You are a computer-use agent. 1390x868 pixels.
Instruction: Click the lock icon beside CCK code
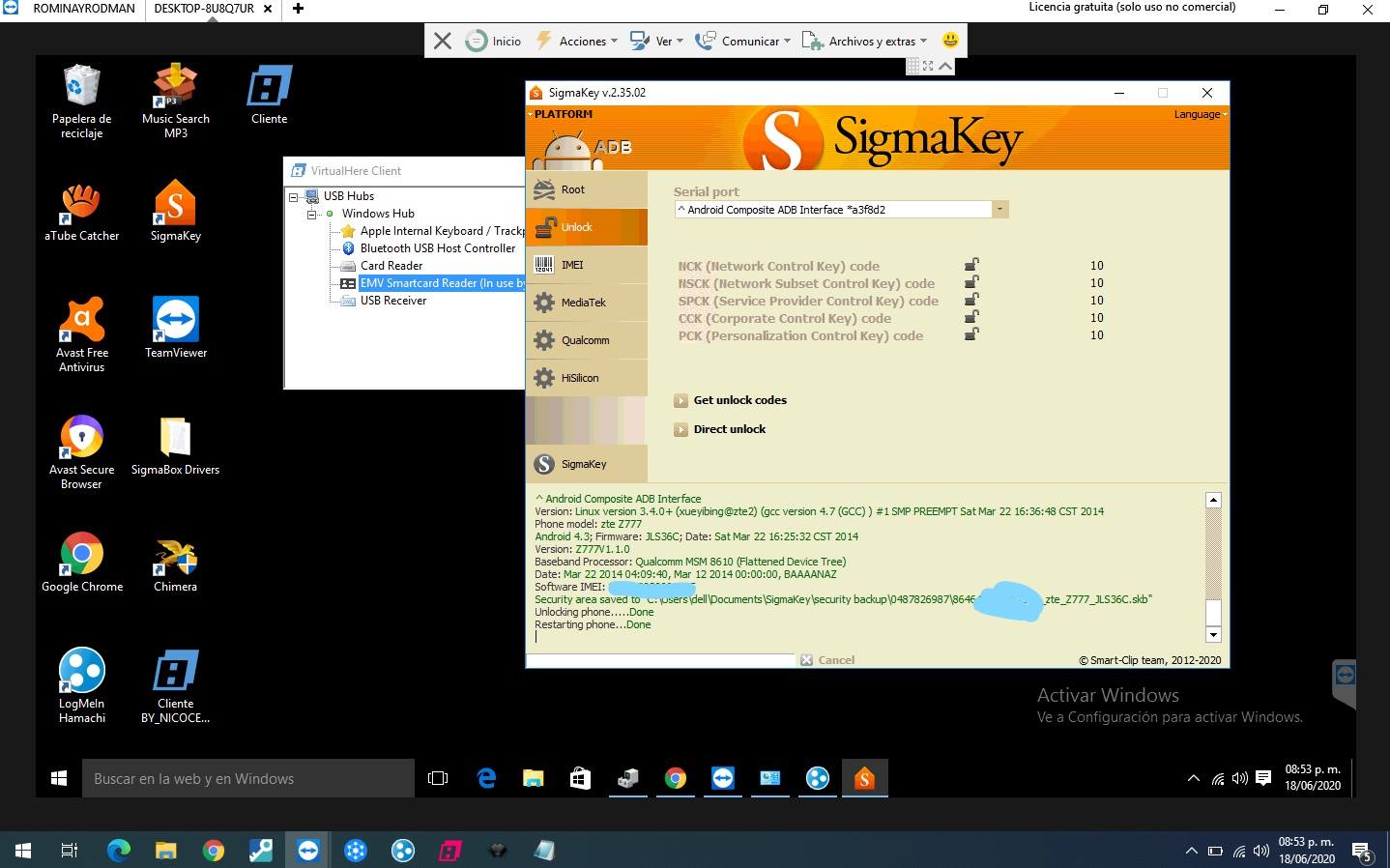(971, 317)
